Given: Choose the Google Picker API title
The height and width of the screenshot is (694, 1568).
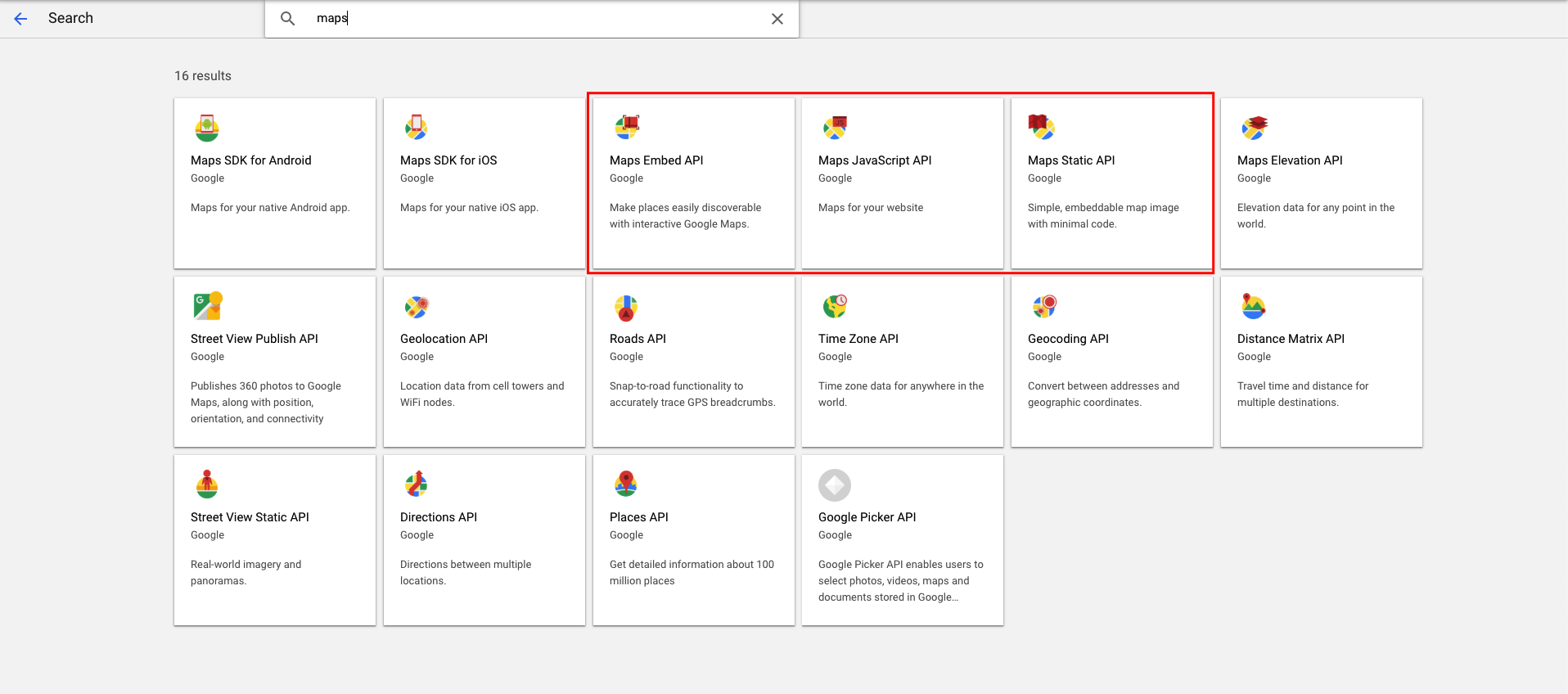Looking at the screenshot, I should 867,517.
